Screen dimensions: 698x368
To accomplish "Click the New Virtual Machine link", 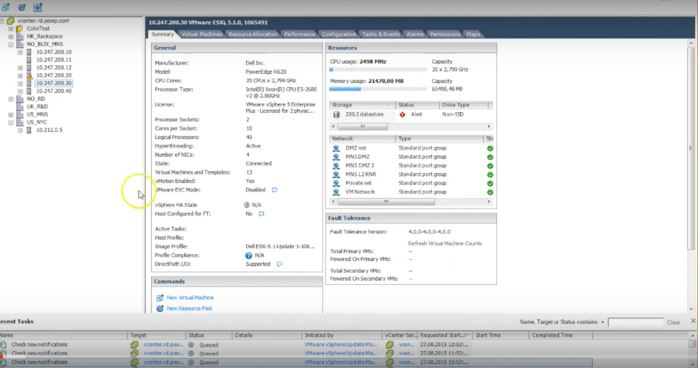I will pos(190,298).
